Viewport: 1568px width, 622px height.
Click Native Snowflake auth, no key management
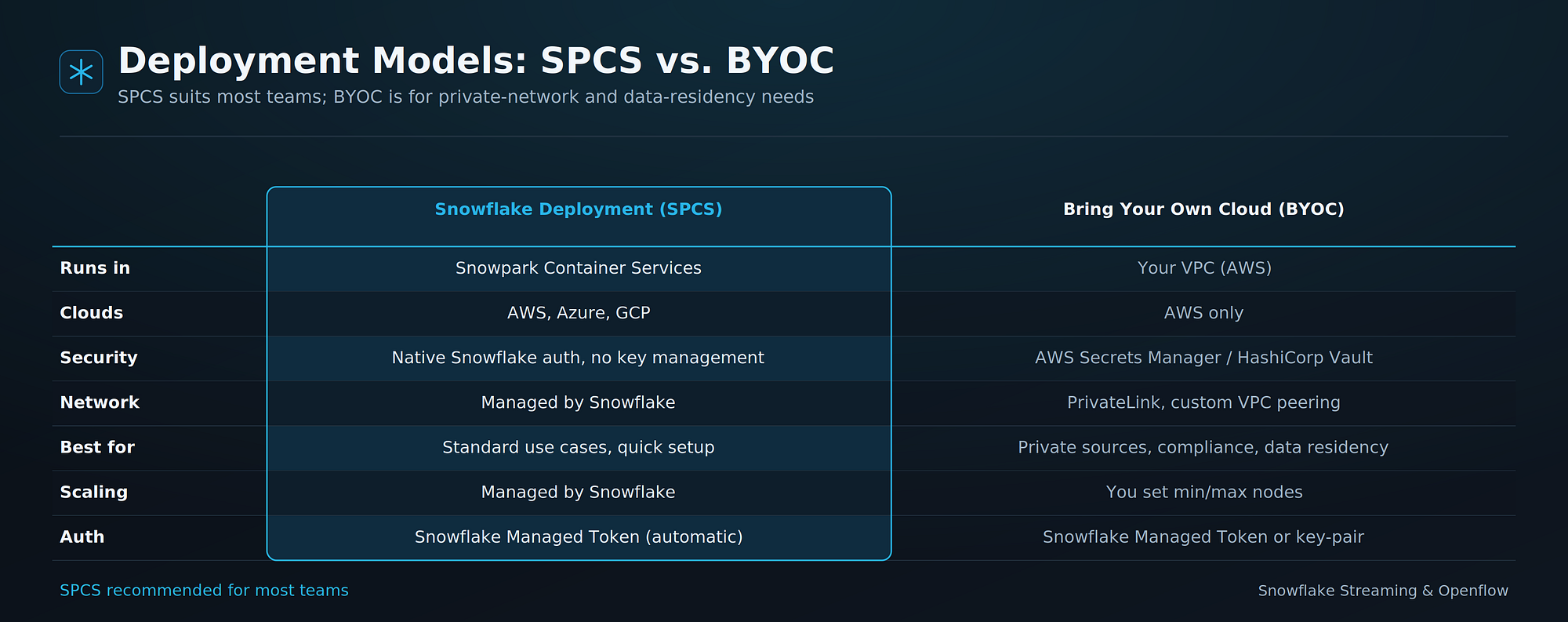[x=579, y=358]
